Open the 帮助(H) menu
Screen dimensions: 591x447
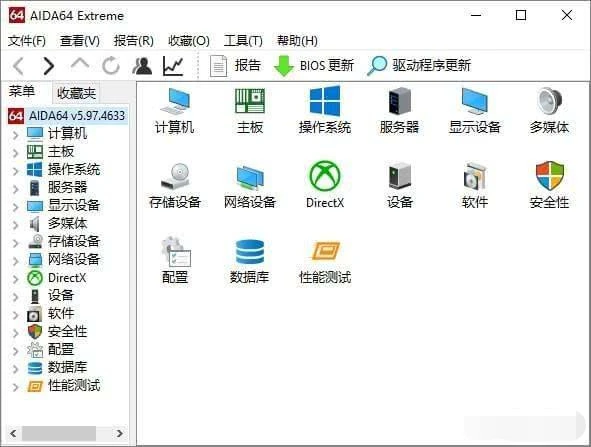[x=297, y=40]
